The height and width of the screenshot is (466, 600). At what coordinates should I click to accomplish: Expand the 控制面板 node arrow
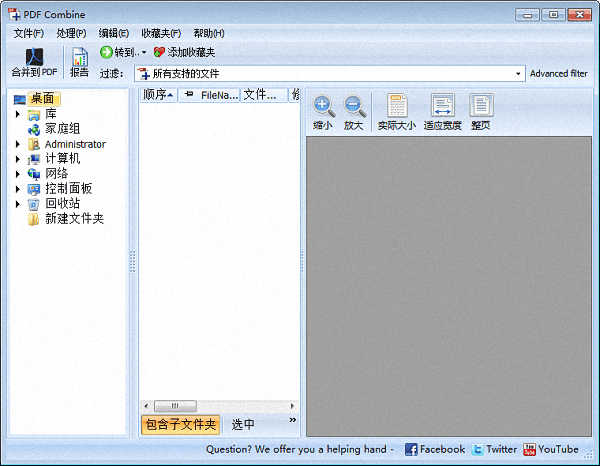18,189
